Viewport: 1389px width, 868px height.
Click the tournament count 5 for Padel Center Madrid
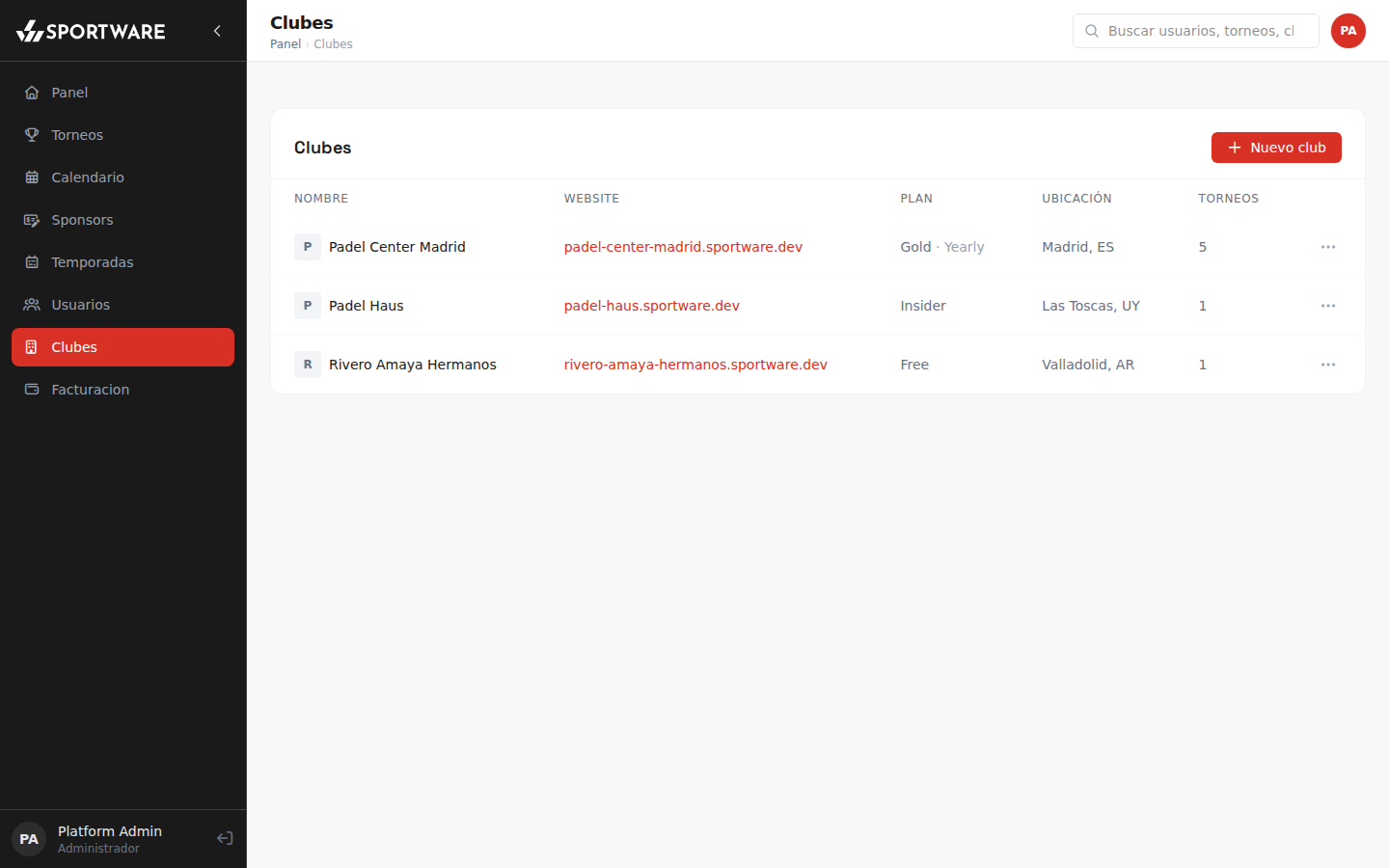tap(1203, 247)
